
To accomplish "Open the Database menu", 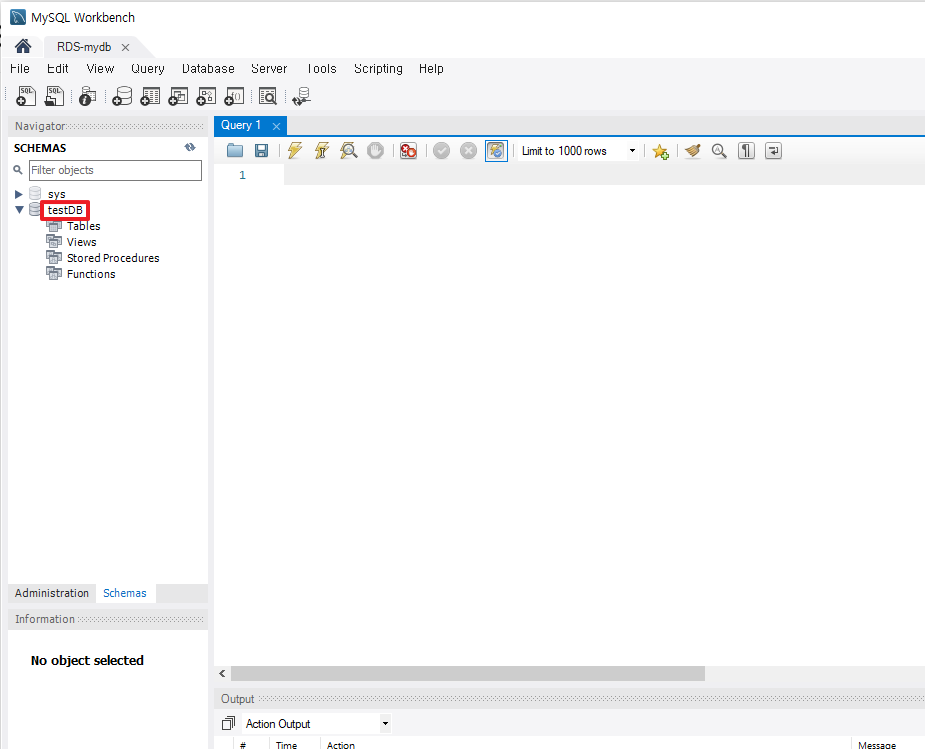I will click(x=208, y=68).
